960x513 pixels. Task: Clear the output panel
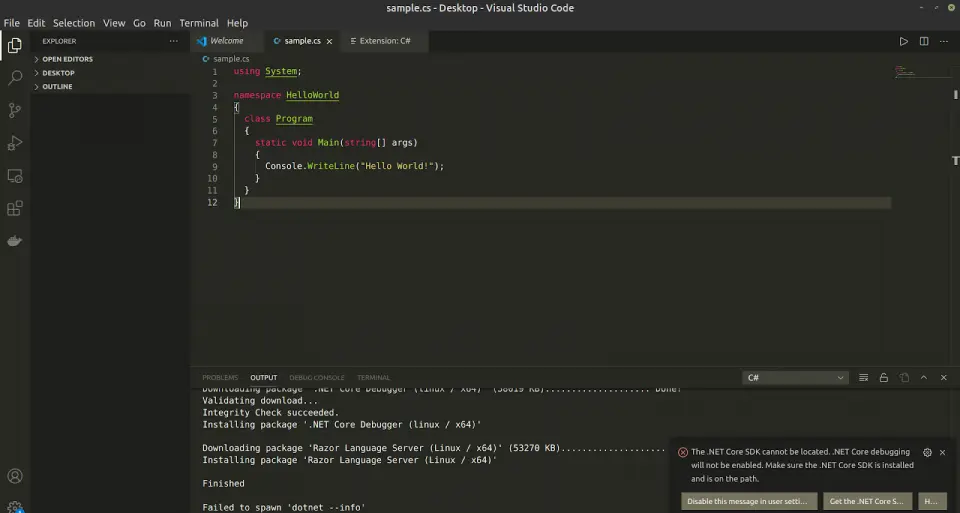point(864,378)
